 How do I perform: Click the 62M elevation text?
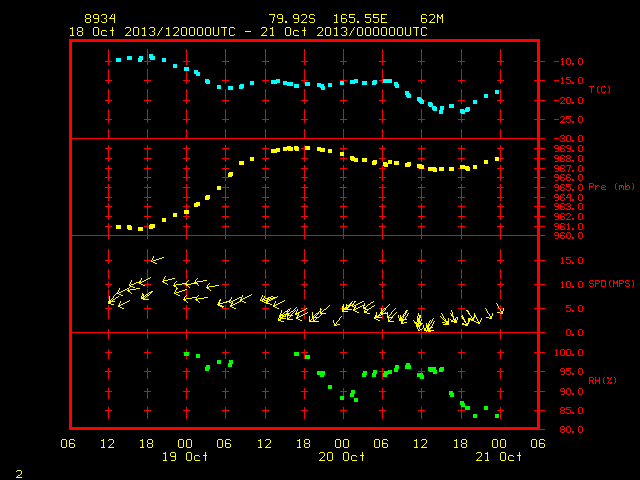pyautogui.click(x=432, y=19)
